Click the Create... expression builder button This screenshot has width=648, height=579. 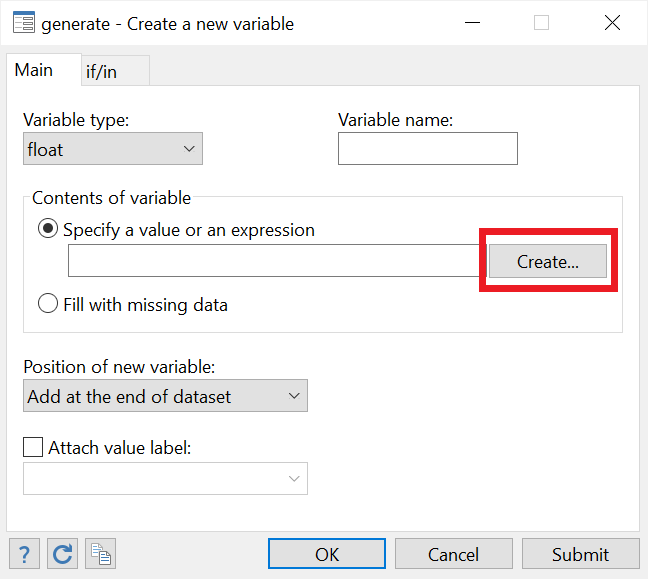click(548, 261)
